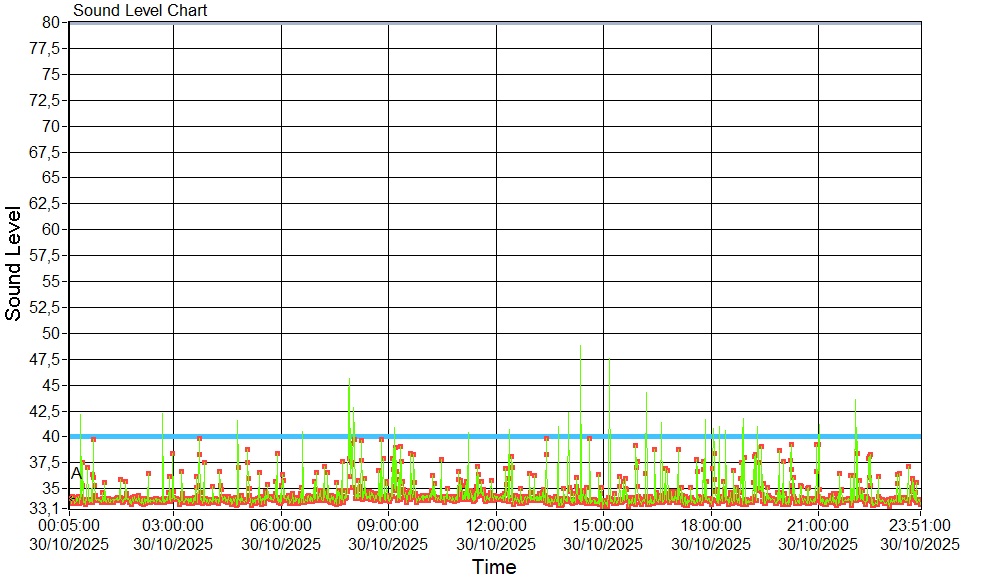
Task: Click the green peak just before 09:00:00
Action: coord(349,382)
